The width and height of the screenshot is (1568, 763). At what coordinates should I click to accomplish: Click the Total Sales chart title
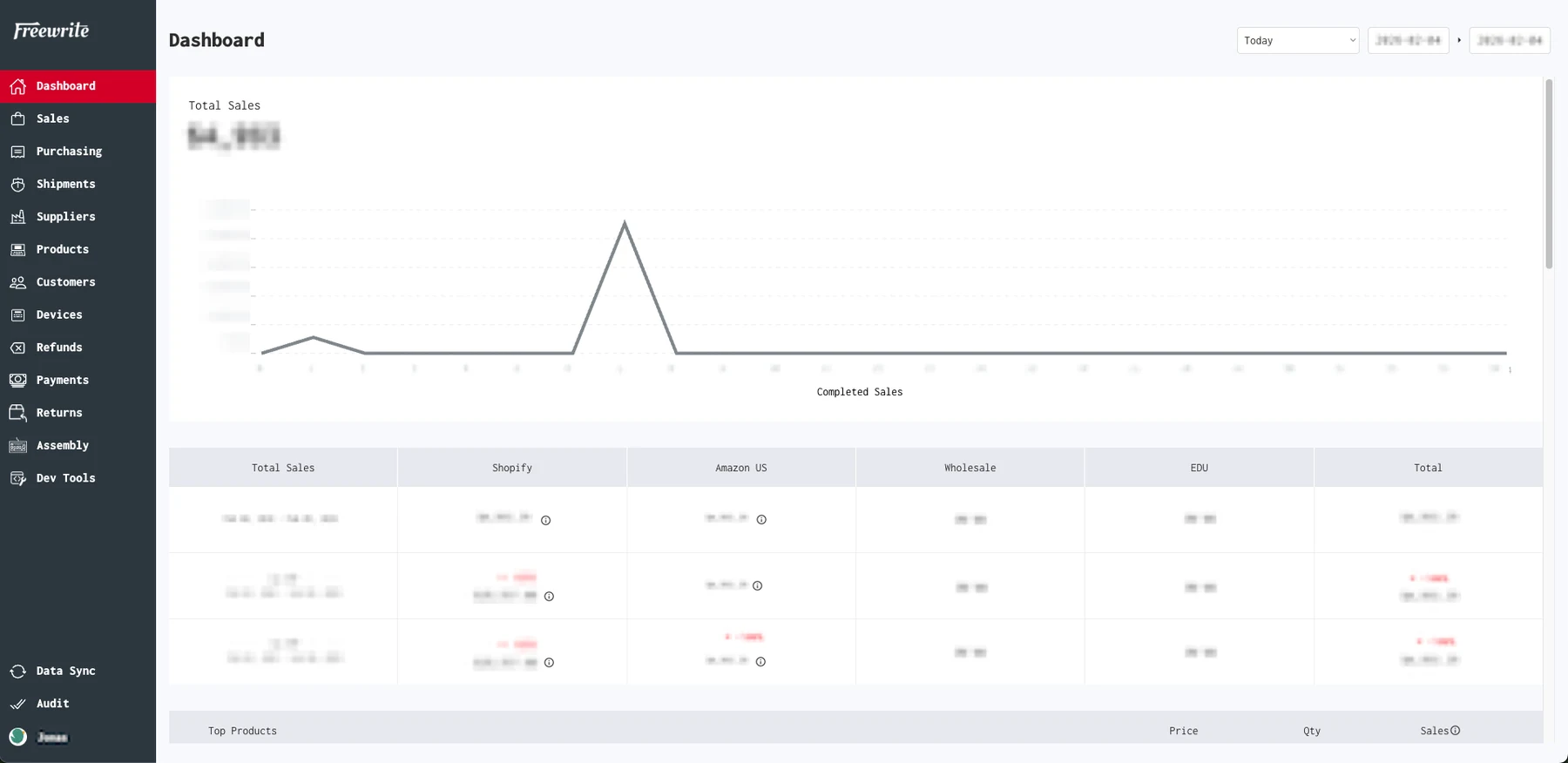click(225, 105)
